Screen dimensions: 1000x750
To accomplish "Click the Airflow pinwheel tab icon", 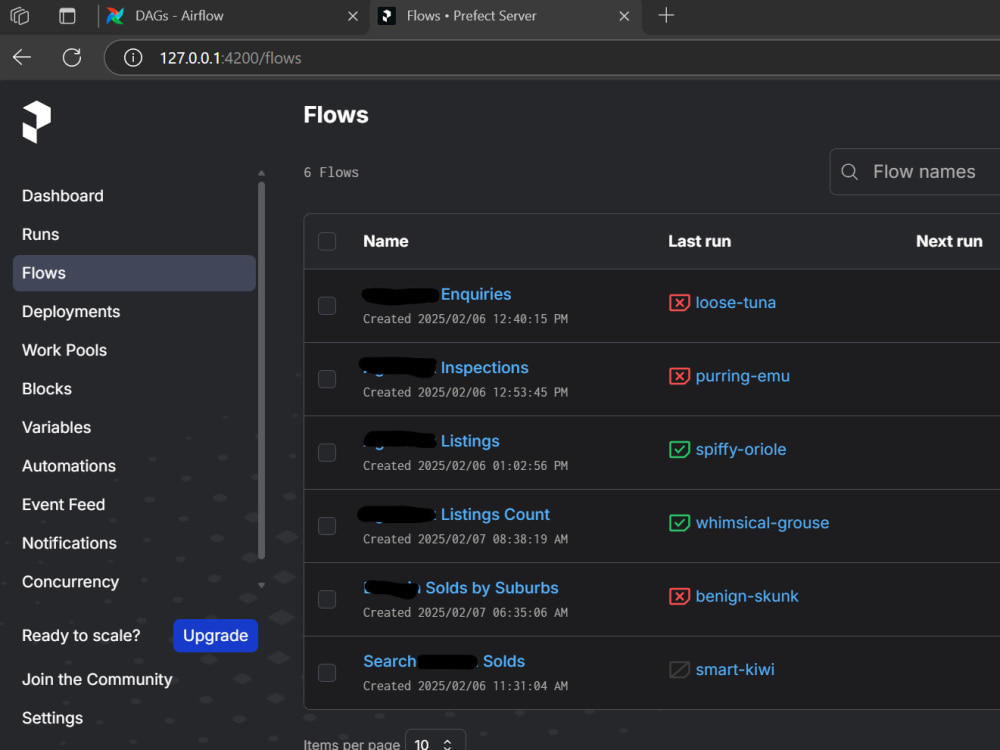I will click(115, 15).
